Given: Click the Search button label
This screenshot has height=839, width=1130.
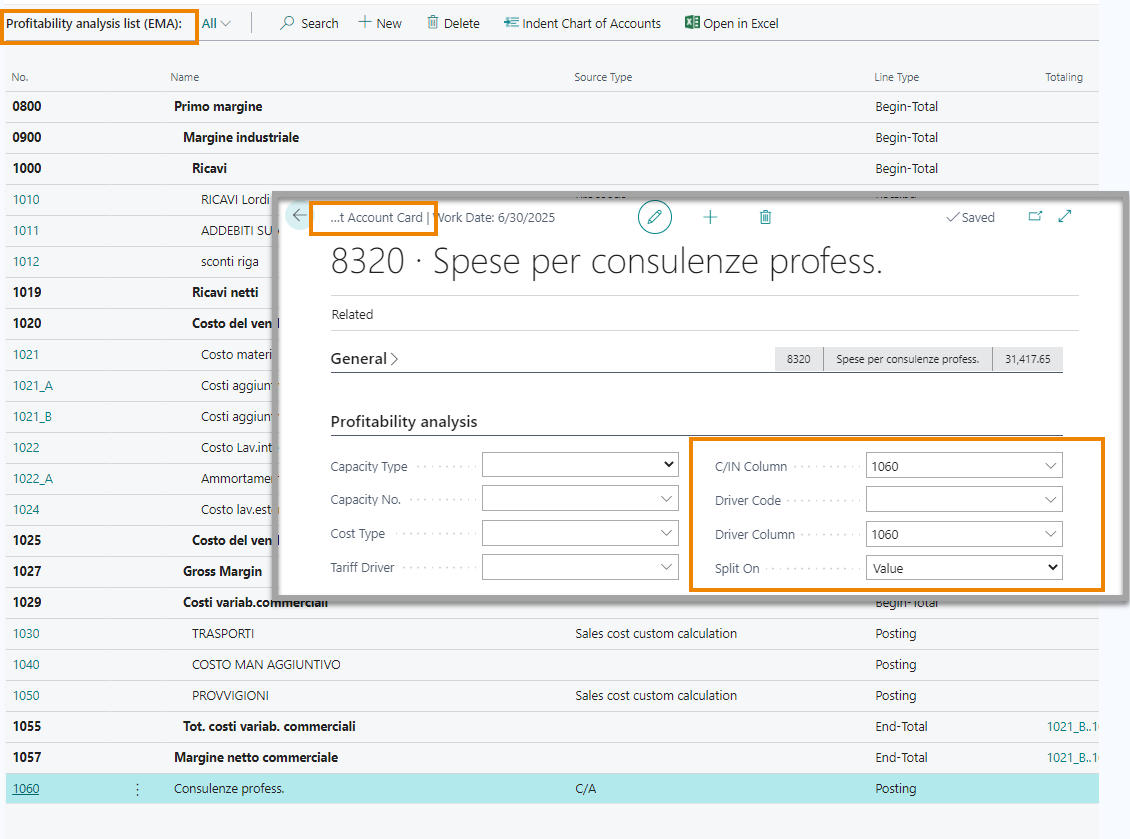Looking at the screenshot, I should point(319,23).
